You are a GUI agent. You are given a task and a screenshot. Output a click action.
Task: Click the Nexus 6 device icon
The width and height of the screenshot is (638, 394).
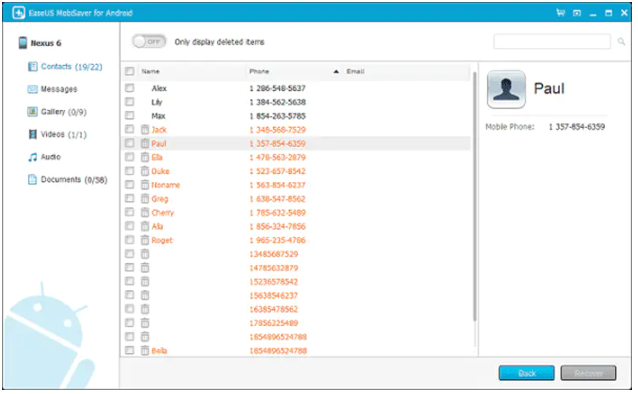23,43
